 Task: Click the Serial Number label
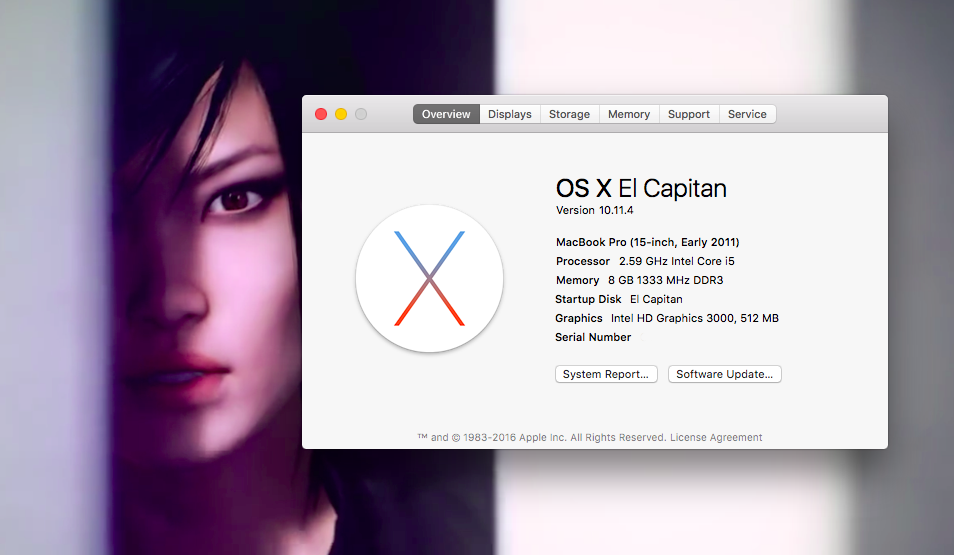(593, 337)
